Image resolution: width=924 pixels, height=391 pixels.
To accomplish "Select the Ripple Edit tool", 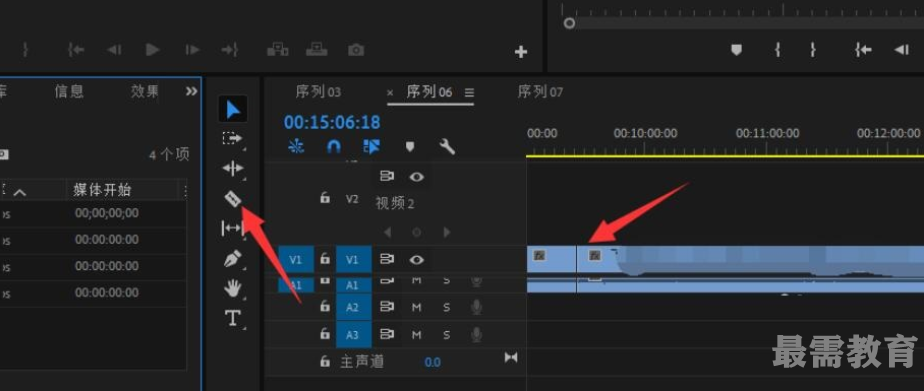I will pyautogui.click(x=233, y=169).
